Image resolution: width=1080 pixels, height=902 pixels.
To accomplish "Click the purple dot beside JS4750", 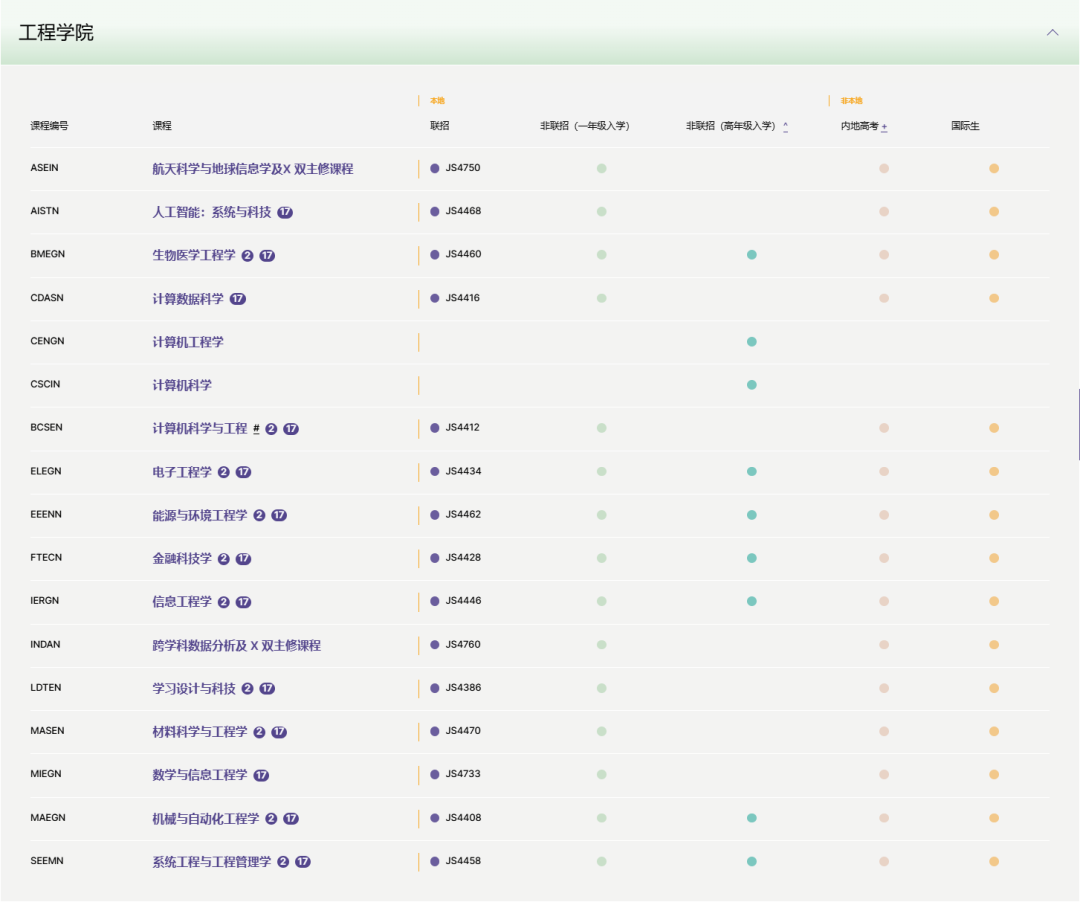I will tap(435, 168).
